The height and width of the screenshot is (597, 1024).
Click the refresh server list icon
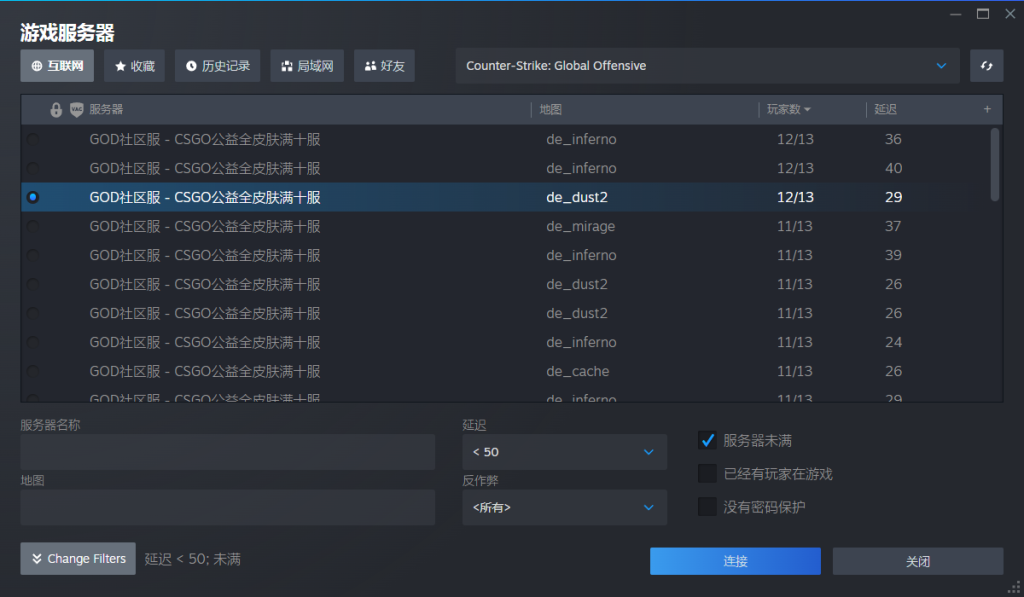coord(986,66)
